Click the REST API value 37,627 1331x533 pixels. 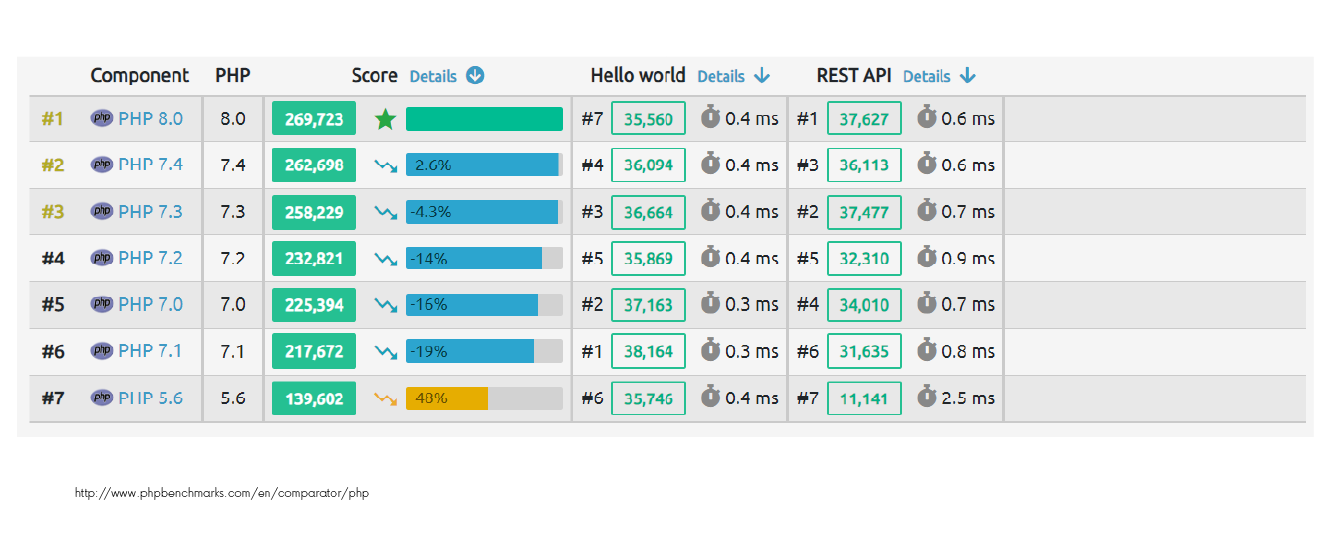[864, 119]
